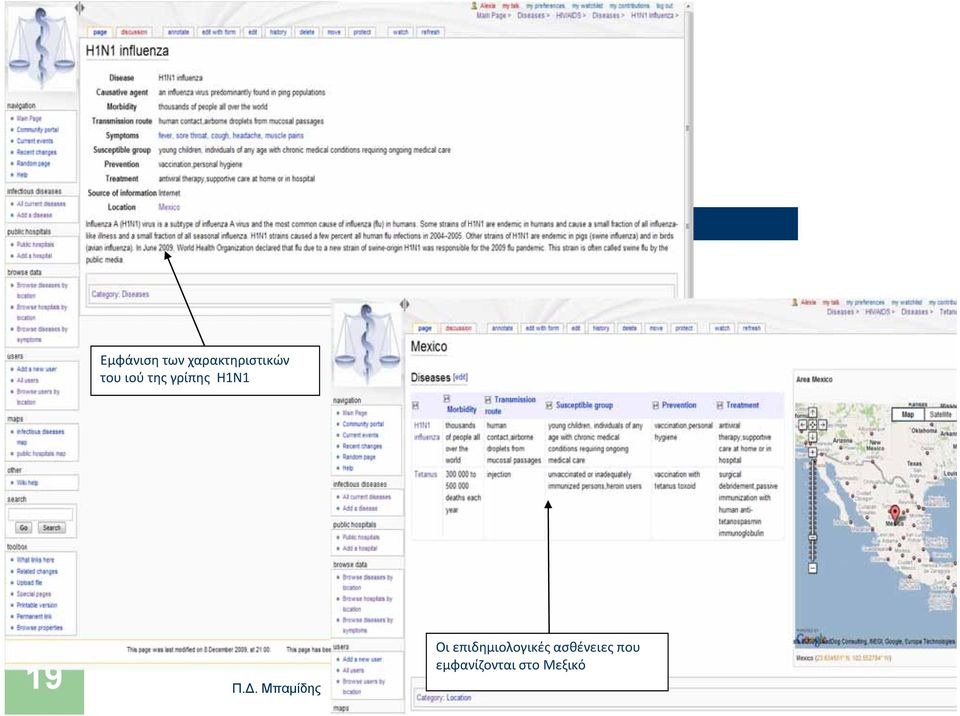Open Random page in the Mexico window sidebar
This screenshot has width=960, height=716.
pyautogui.click(x=359, y=457)
